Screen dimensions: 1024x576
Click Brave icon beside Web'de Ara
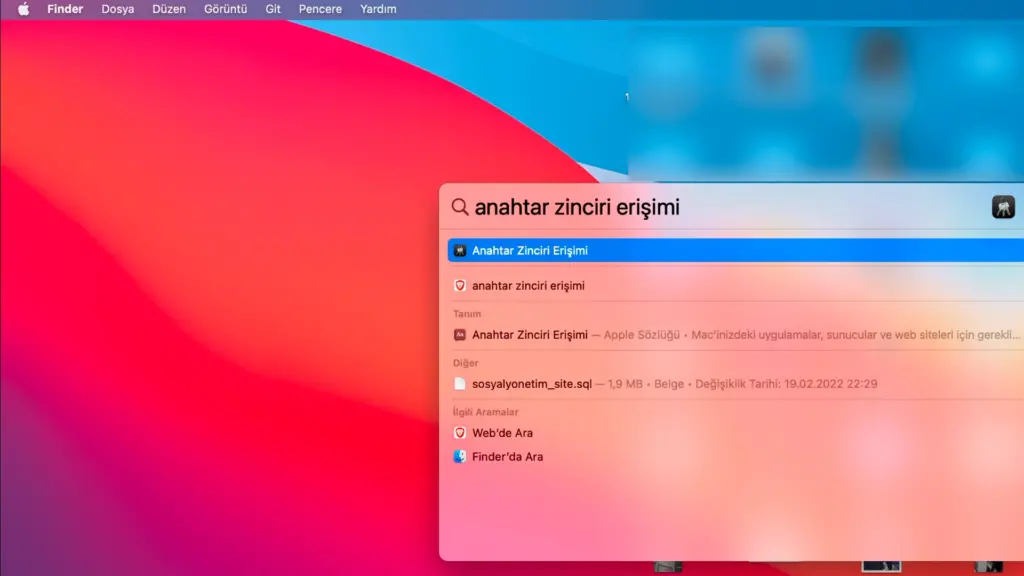(x=460, y=433)
